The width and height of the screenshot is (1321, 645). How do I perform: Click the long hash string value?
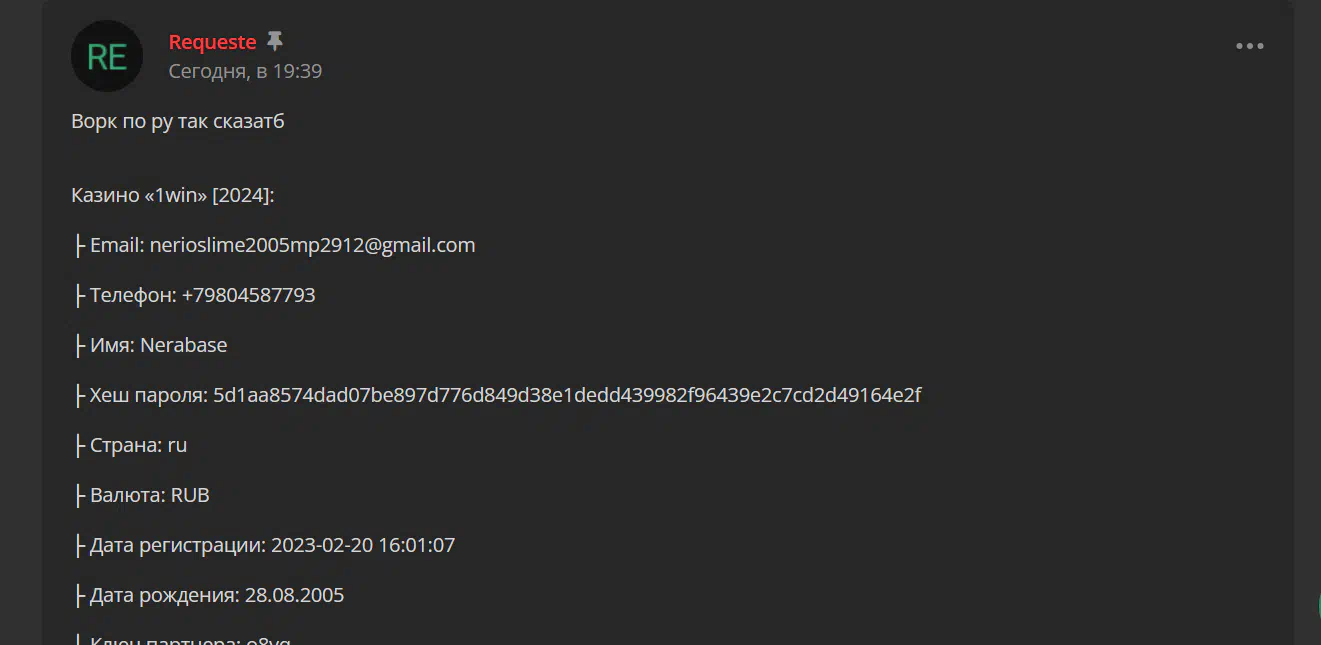(567, 395)
